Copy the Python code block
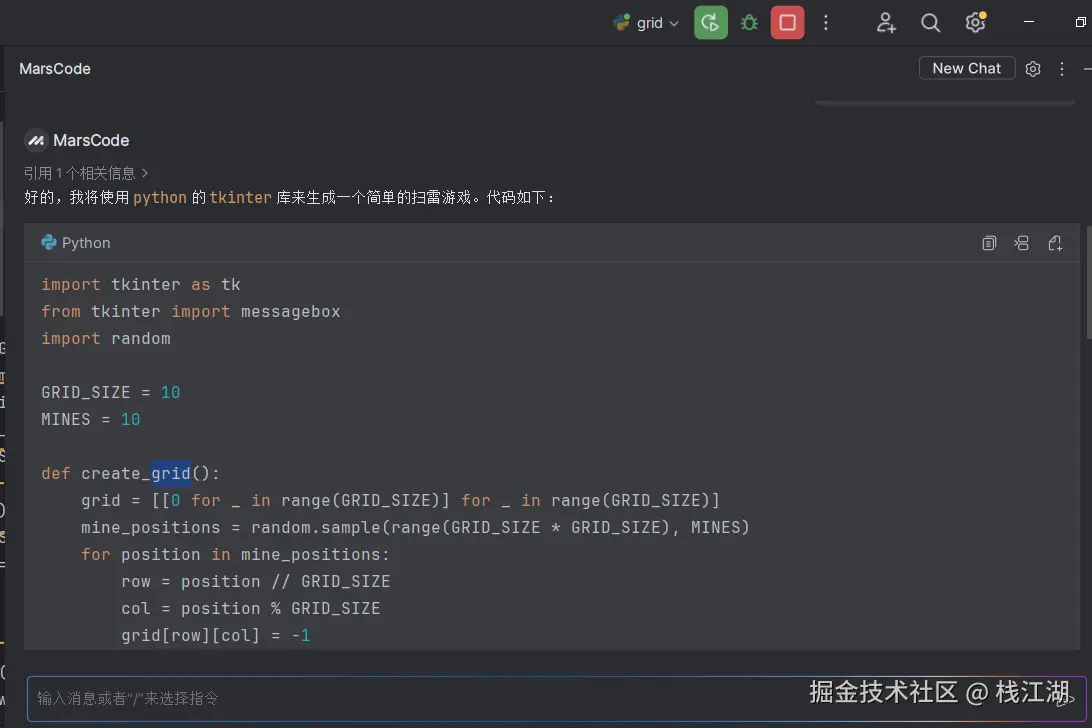The image size is (1092, 728). coord(989,243)
